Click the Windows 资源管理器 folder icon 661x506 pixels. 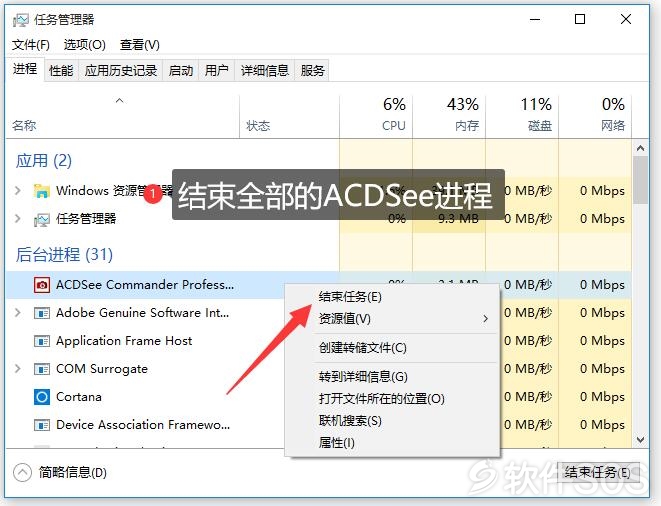tap(41, 191)
